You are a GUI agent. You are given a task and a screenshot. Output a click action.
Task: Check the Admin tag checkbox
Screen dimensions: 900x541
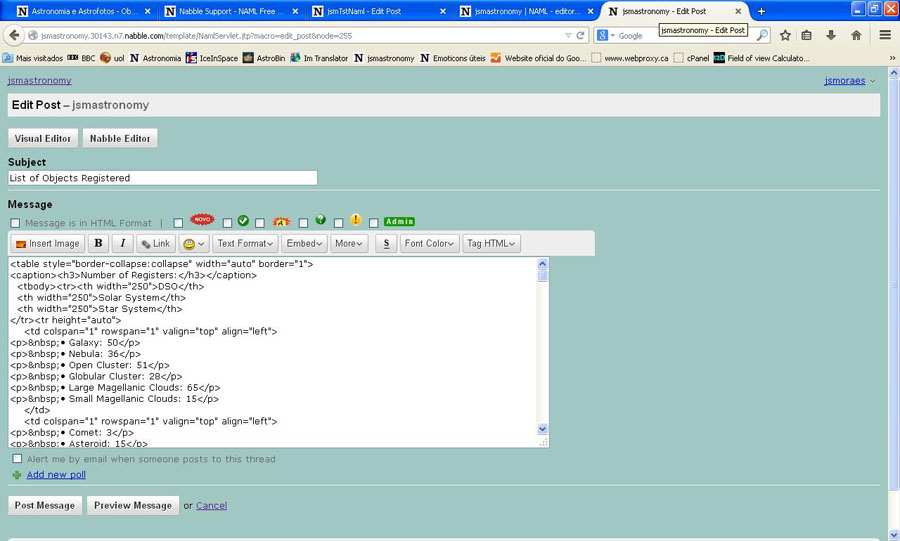pos(374,223)
